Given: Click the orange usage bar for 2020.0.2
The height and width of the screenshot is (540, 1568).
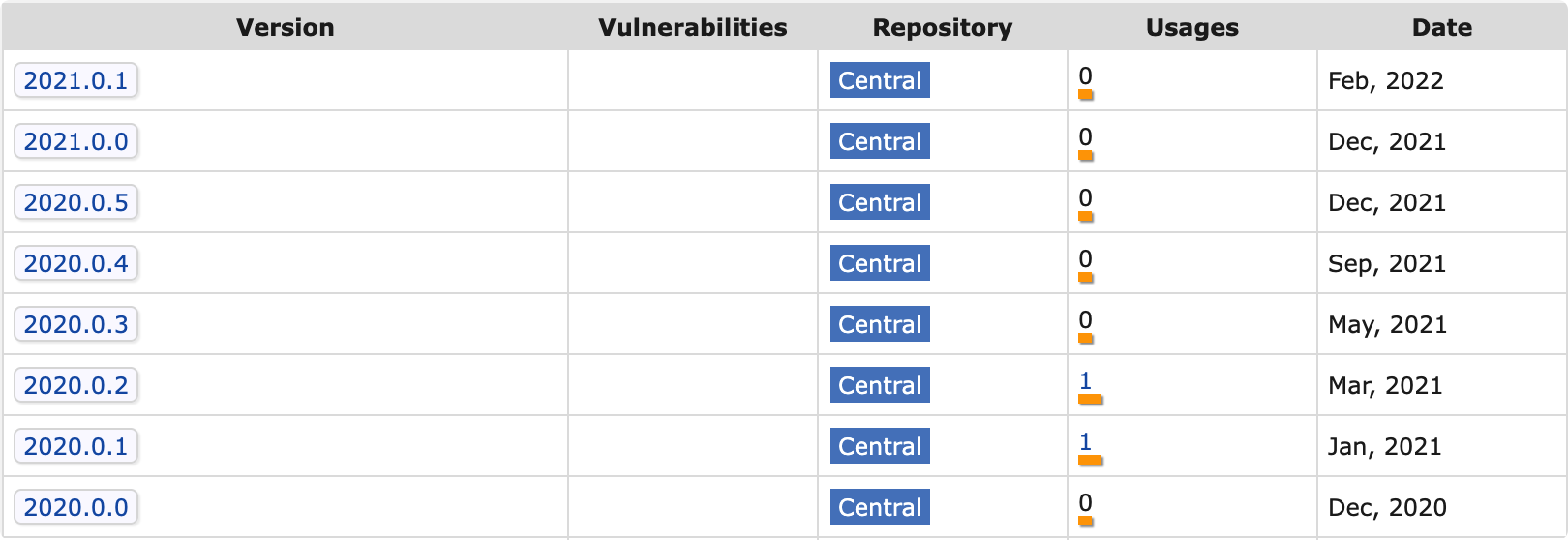Looking at the screenshot, I should tap(1091, 399).
